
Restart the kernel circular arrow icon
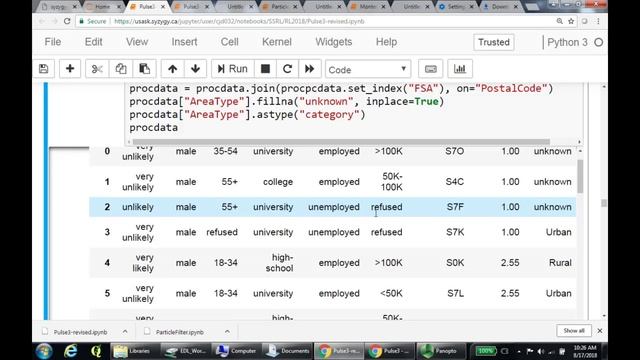click(287, 69)
